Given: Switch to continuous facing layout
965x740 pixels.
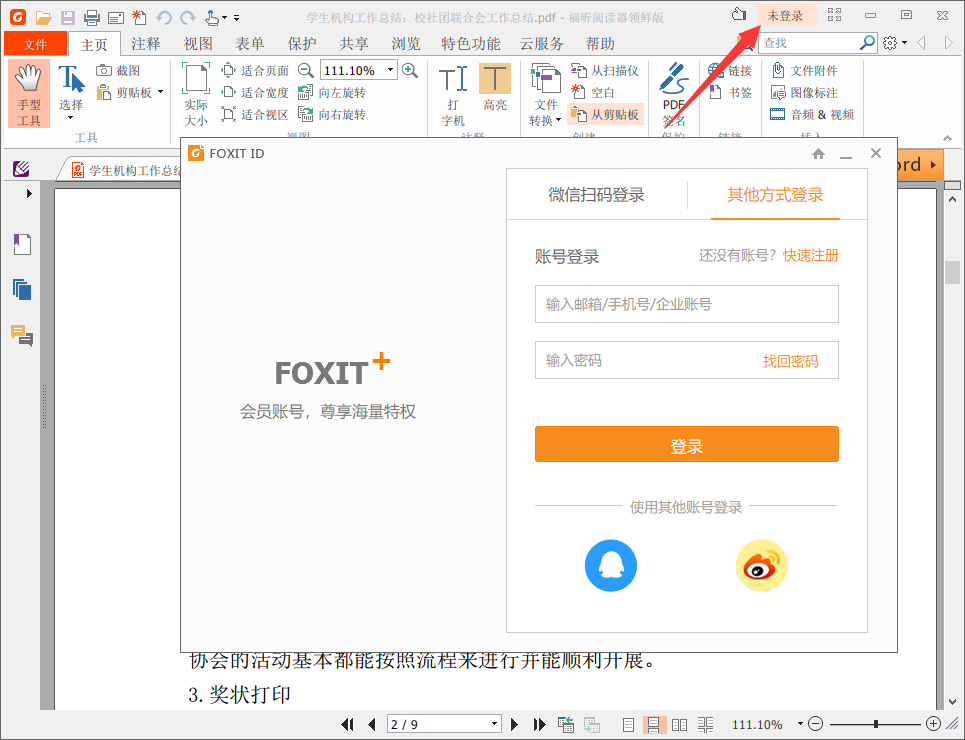Looking at the screenshot, I should 705,725.
